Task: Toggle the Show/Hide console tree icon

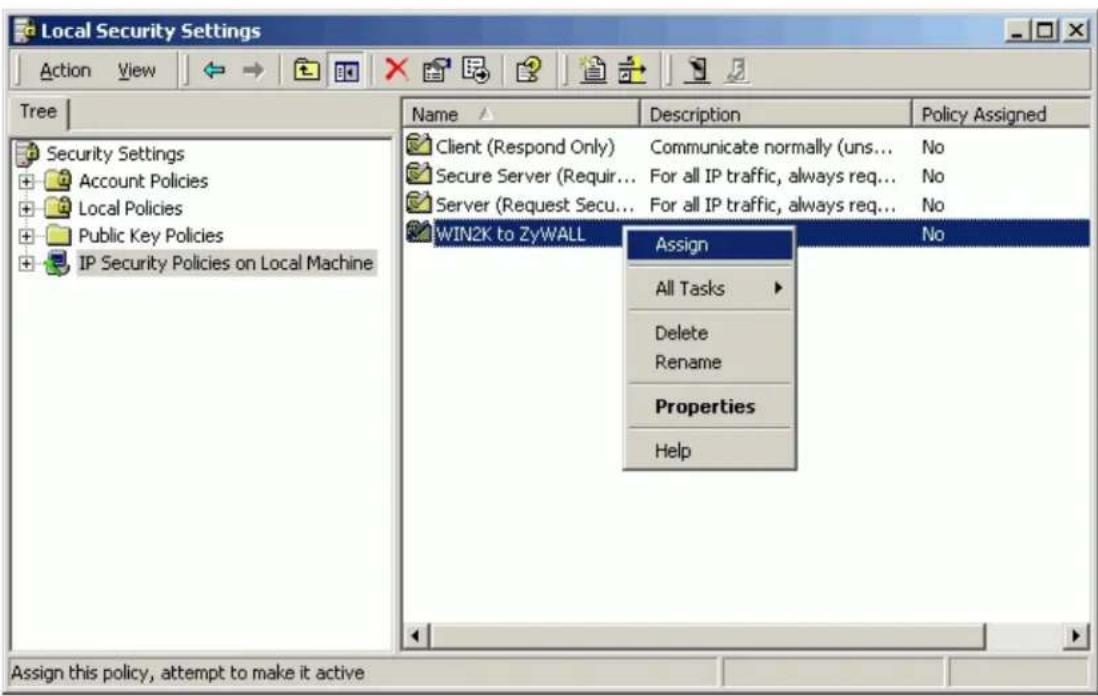Action: point(347,71)
